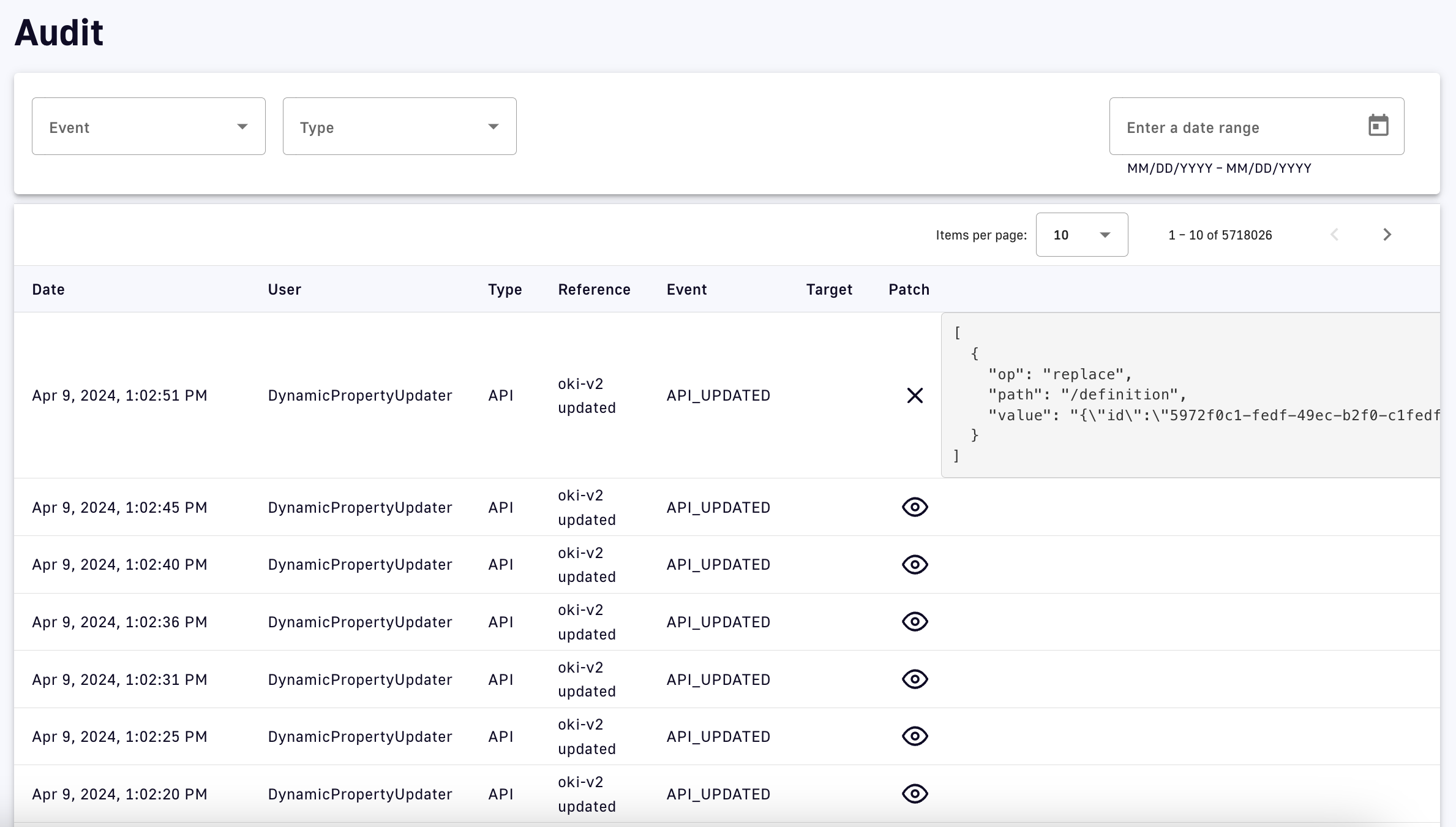The width and height of the screenshot is (1456, 827).
Task: Click eye icon on 1:02:25 PM row
Action: point(915,736)
